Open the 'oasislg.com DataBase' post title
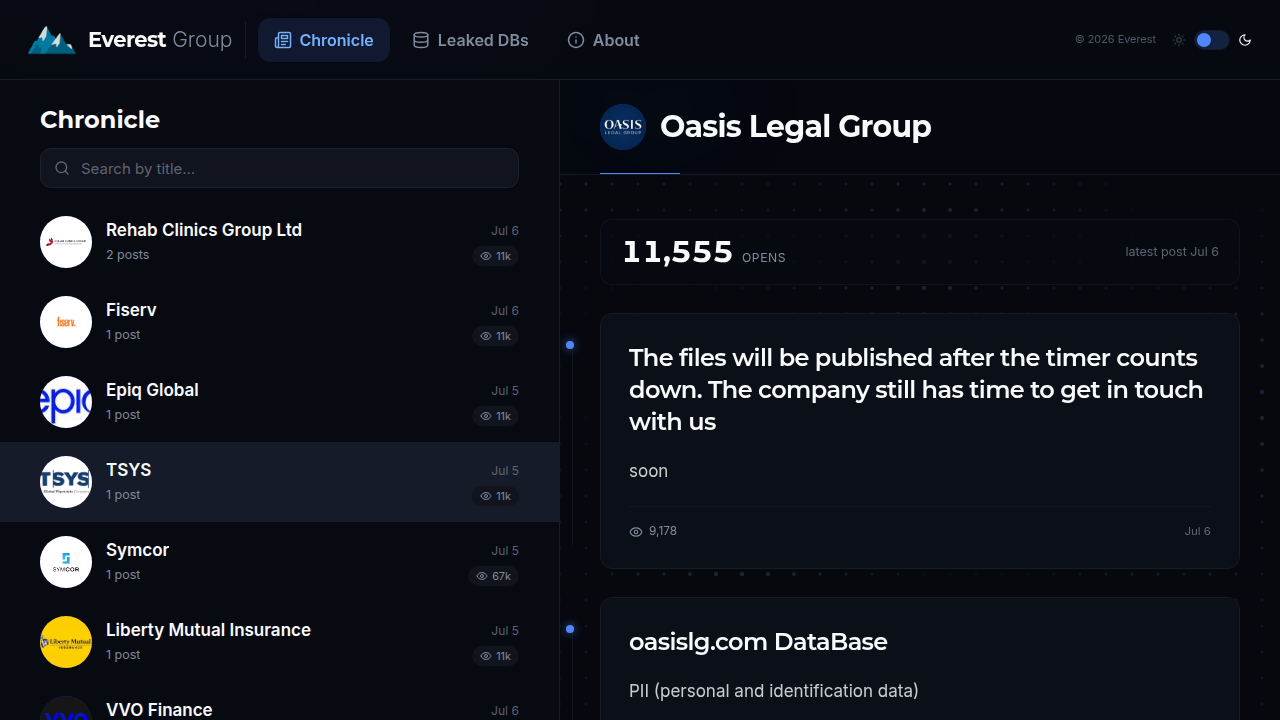 click(x=758, y=642)
